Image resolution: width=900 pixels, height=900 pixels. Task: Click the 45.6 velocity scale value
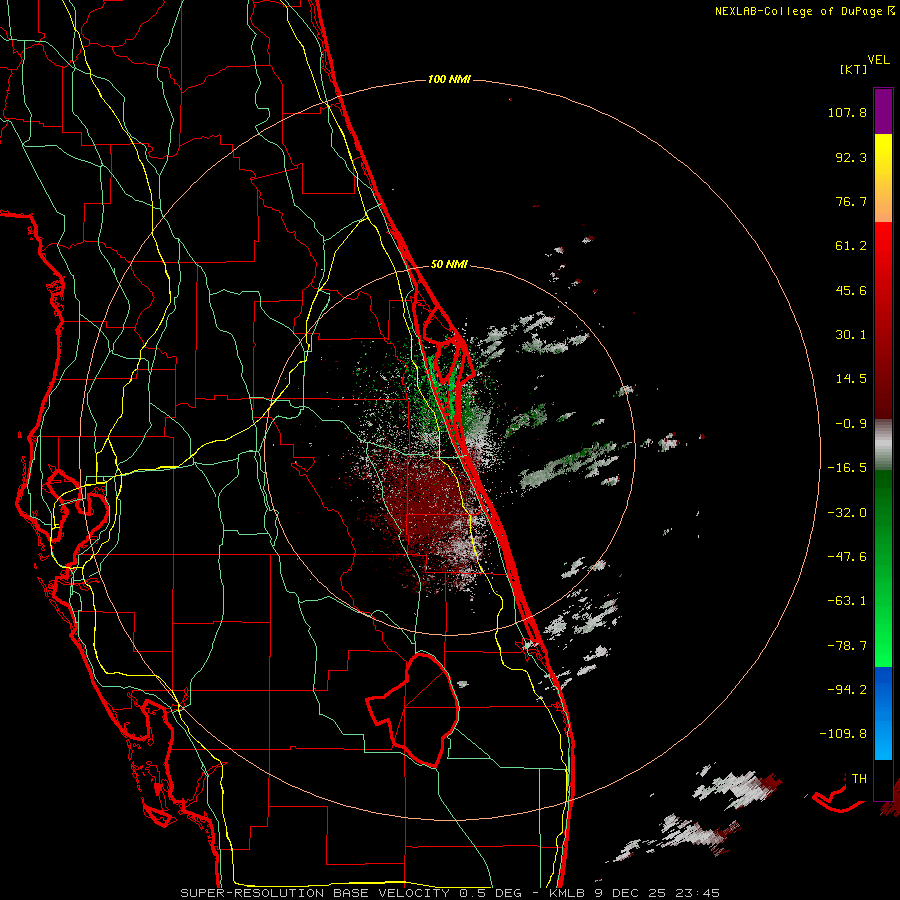click(851, 290)
